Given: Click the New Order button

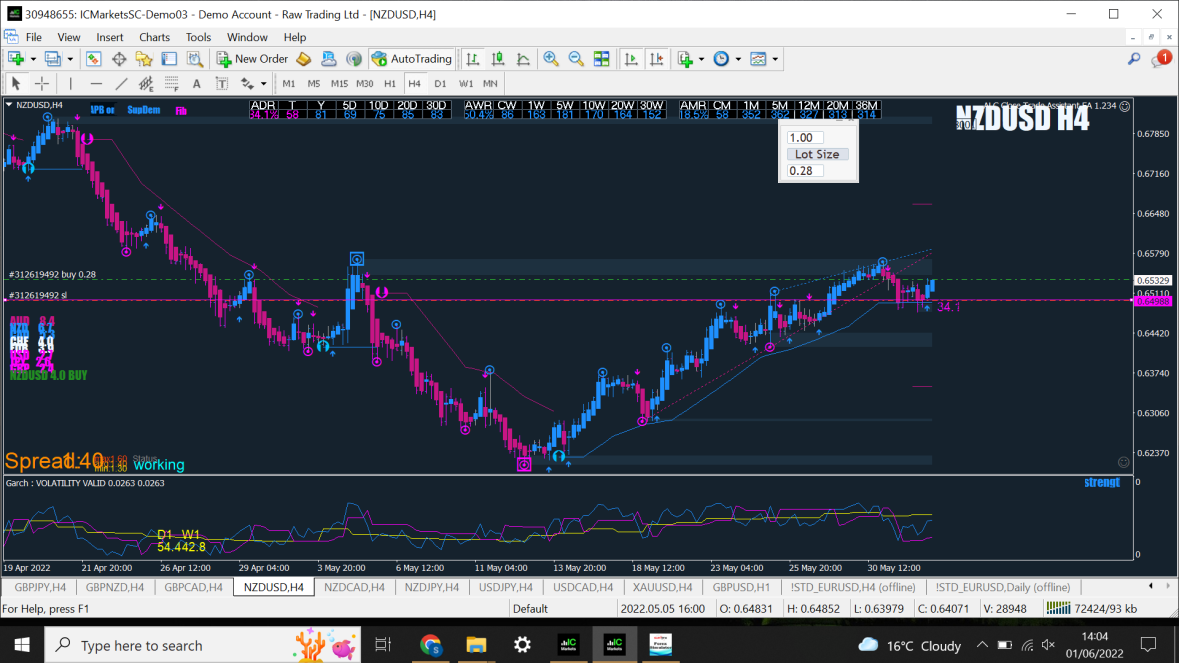Looking at the screenshot, I should 252,59.
